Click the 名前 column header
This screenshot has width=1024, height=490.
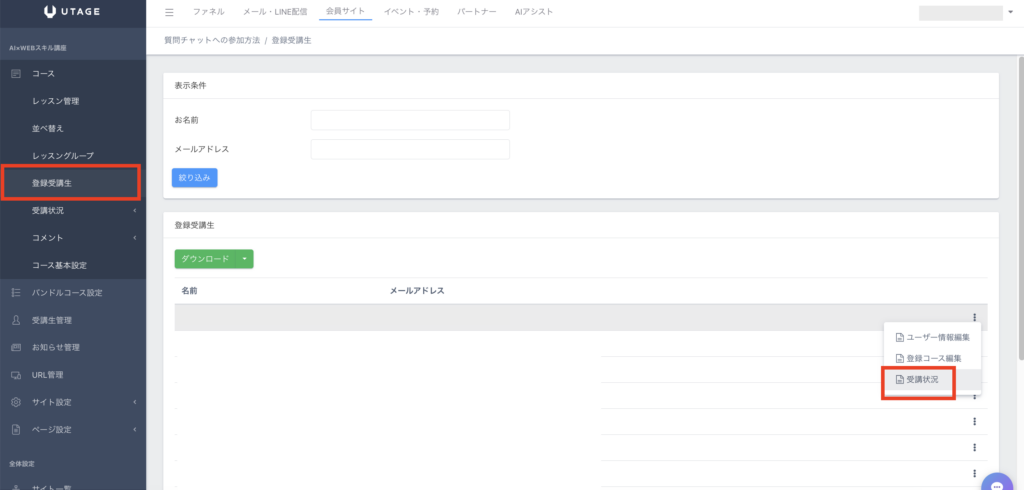(189, 291)
